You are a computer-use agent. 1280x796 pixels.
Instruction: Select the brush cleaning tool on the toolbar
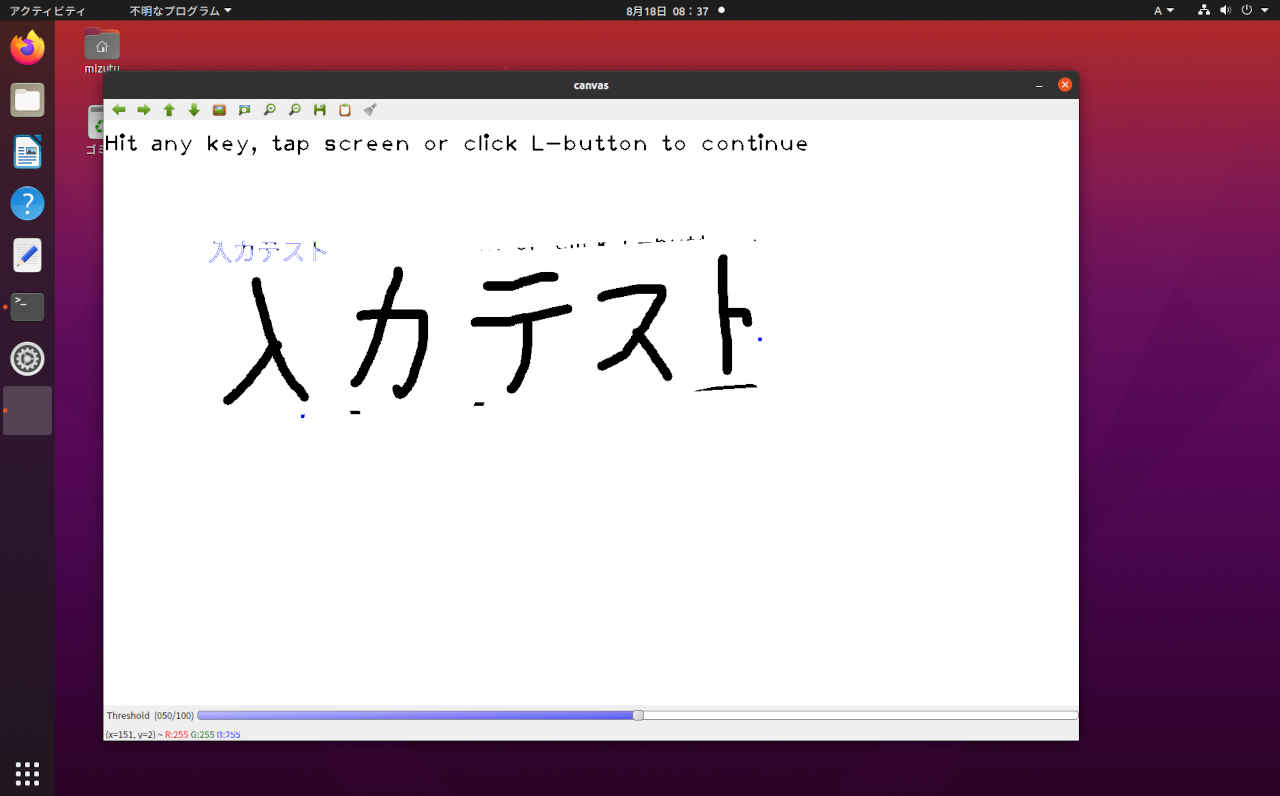(369, 110)
